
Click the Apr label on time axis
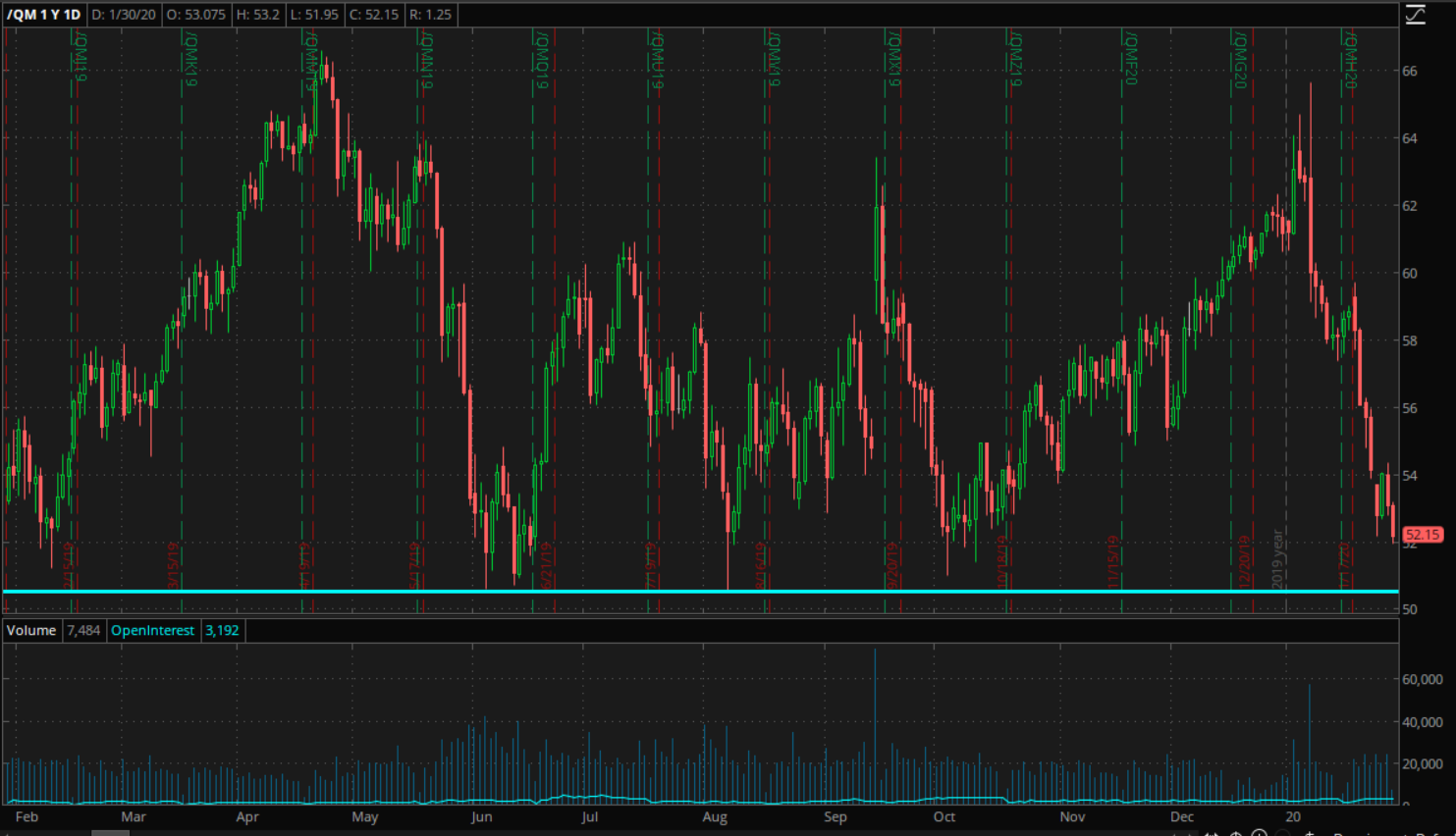click(x=247, y=816)
